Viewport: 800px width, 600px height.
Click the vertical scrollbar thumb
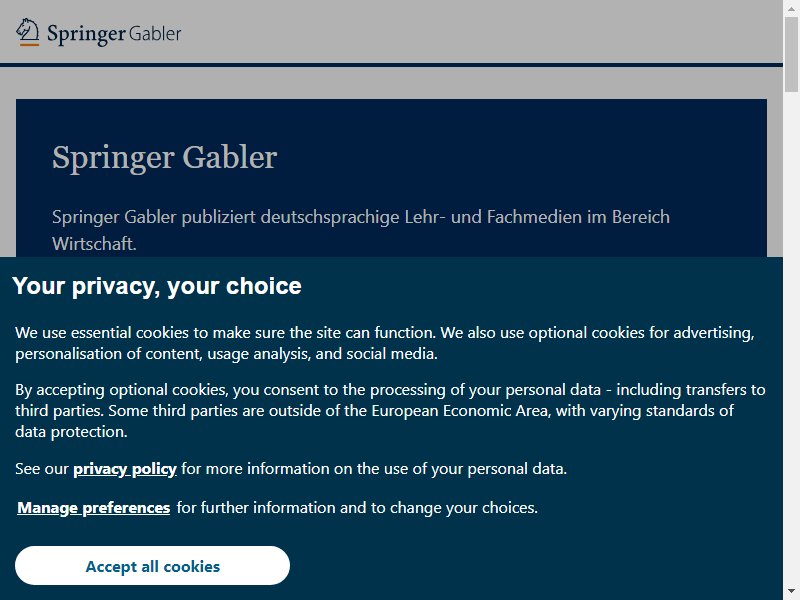tap(791, 55)
